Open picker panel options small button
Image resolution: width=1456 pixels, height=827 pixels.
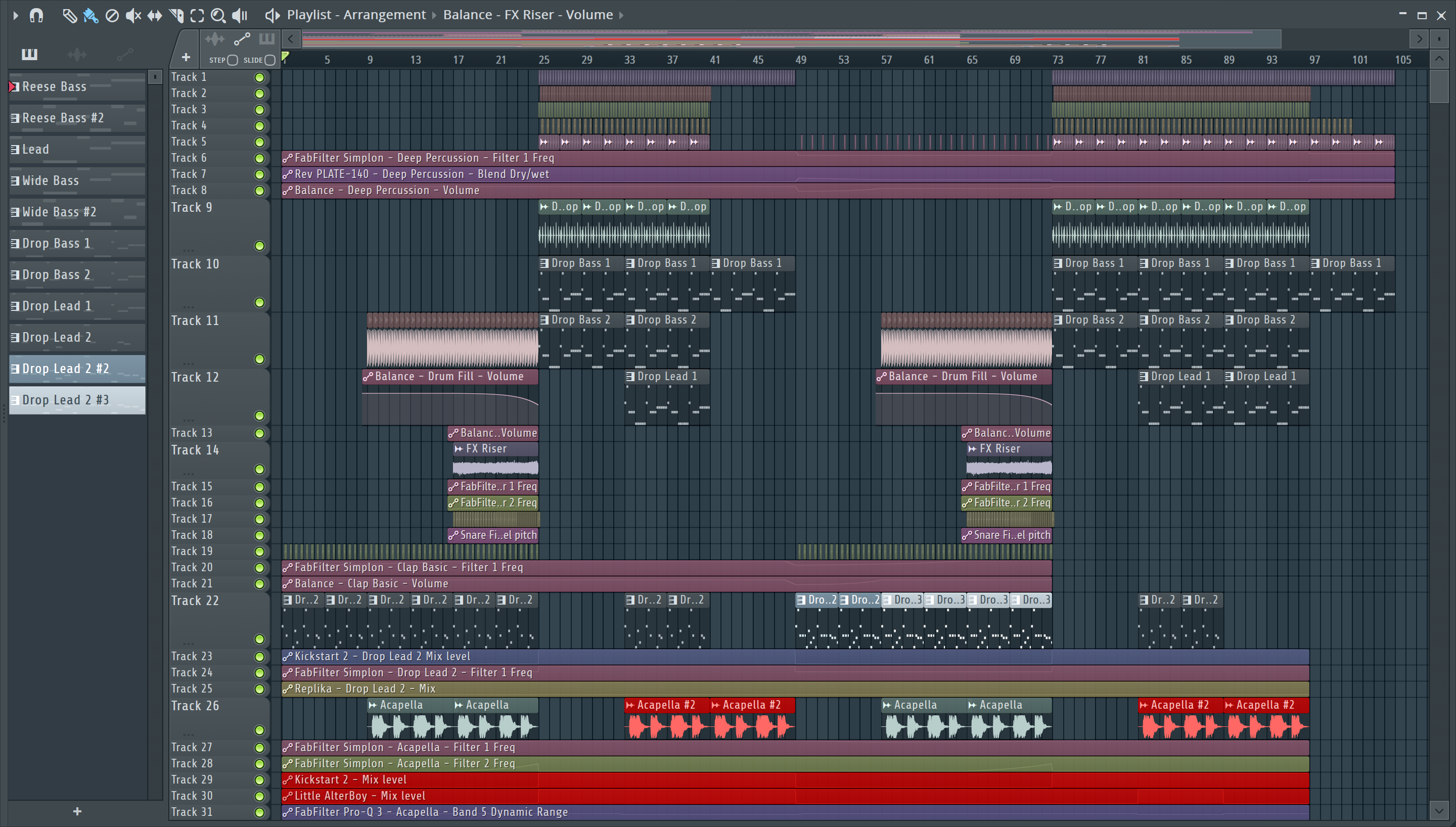(155, 76)
